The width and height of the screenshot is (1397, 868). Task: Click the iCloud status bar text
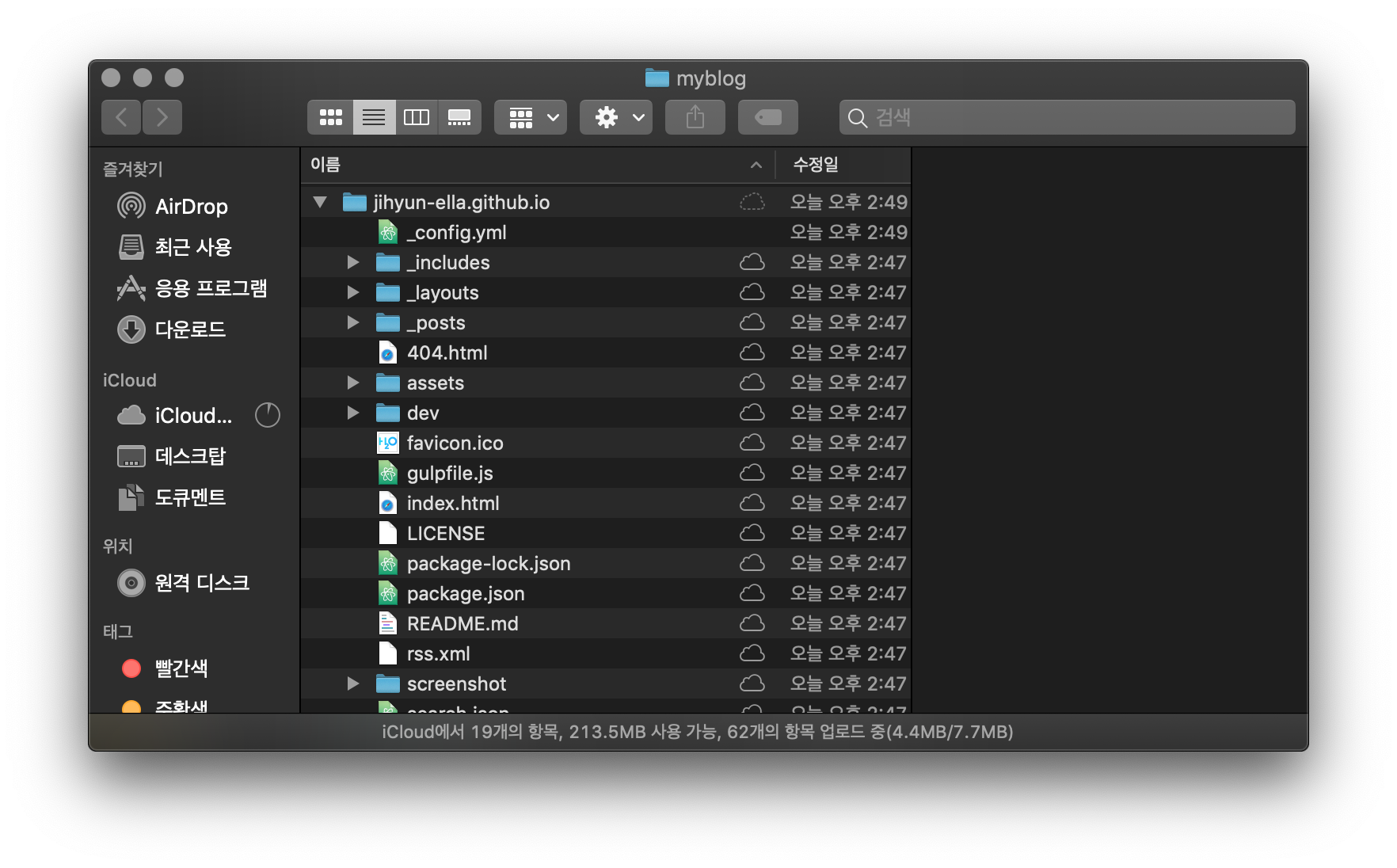(698, 732)
